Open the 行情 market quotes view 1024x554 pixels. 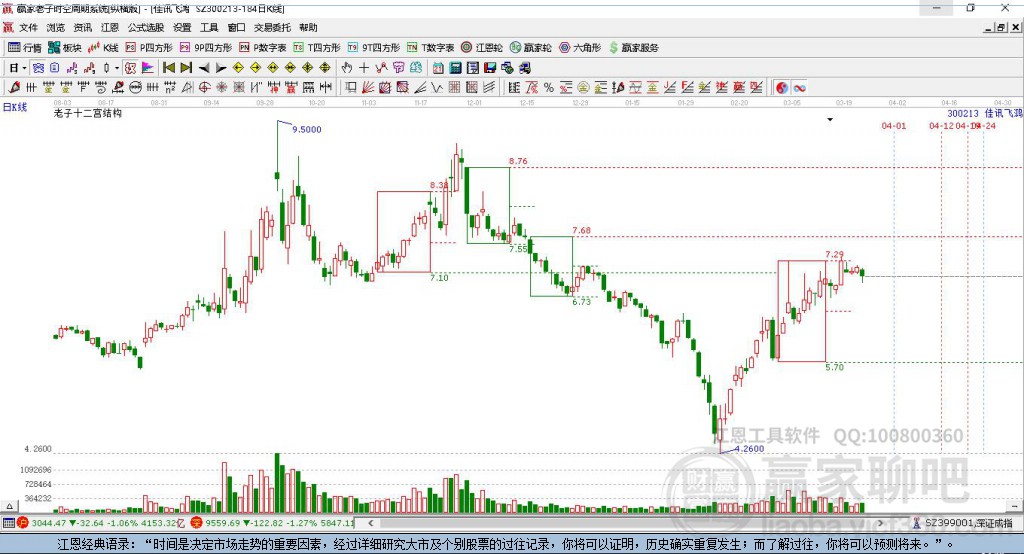pos(24,48)
